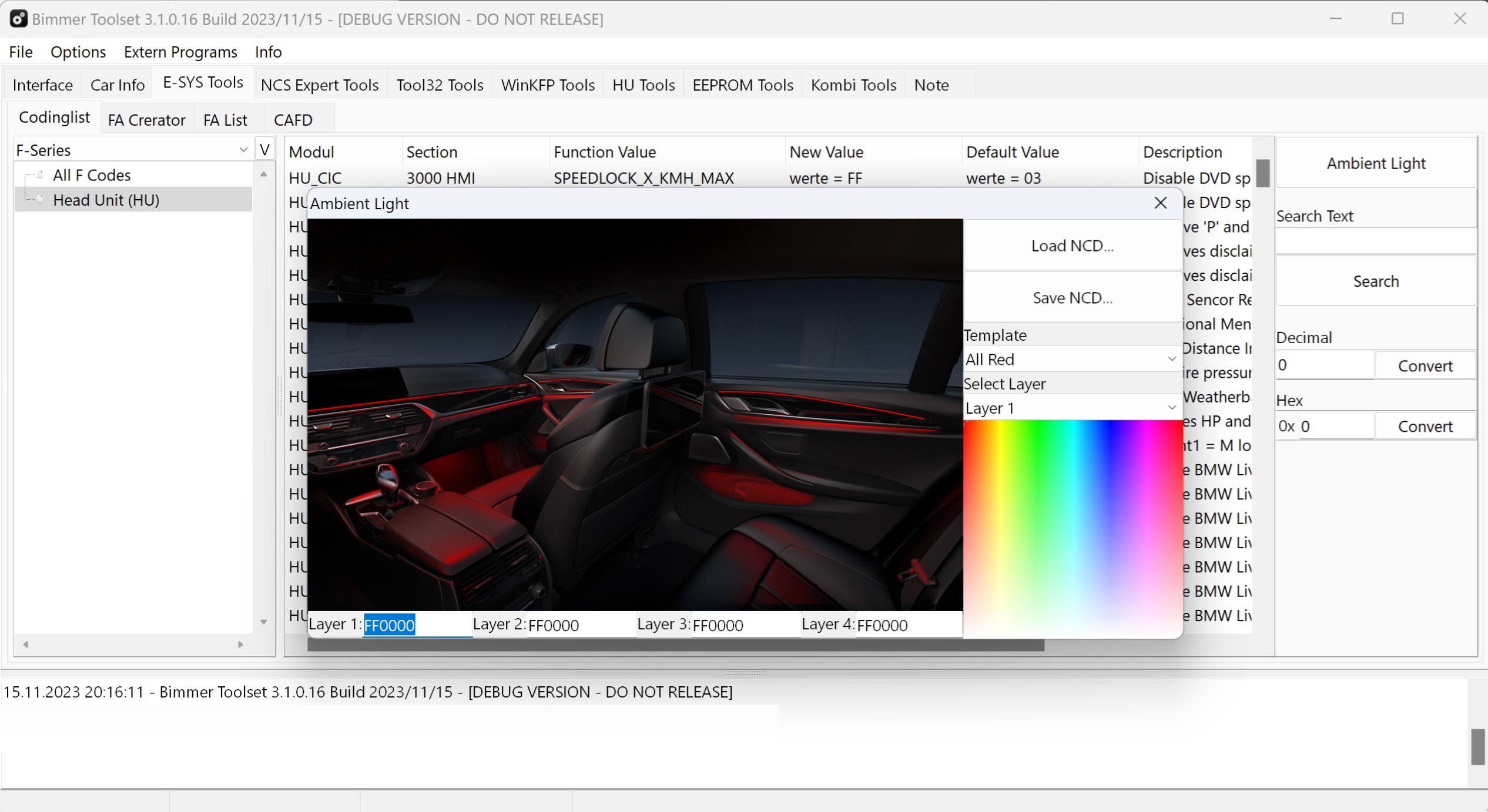This screenshot has width=1488, height=812.
Task: Select the E-SYS Tools tab
Action: click(203, 82)
